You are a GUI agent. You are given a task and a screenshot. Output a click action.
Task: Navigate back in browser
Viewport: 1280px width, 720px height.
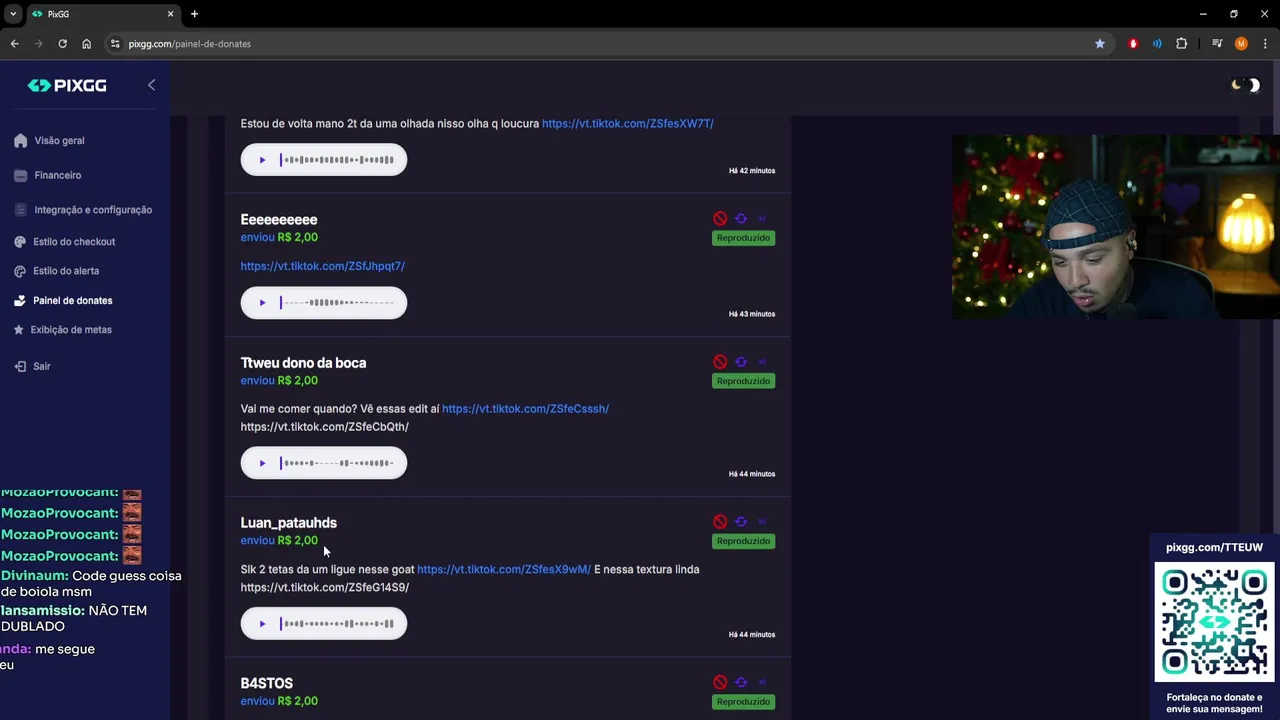pyautogui.click(x=14, y=44)
